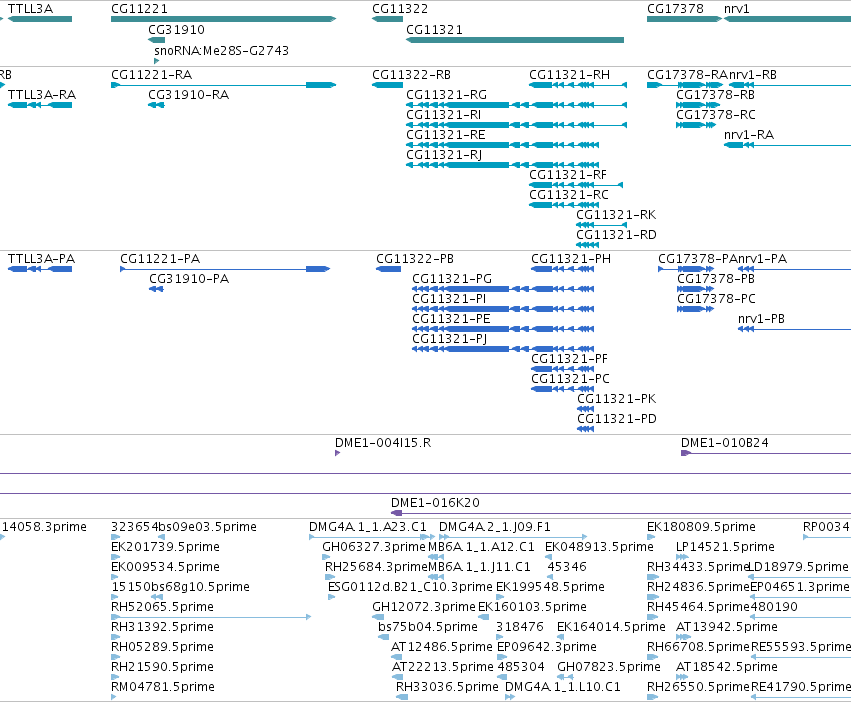Select EST RH52065.5prime
851x702 pixels.
(162, 606)
